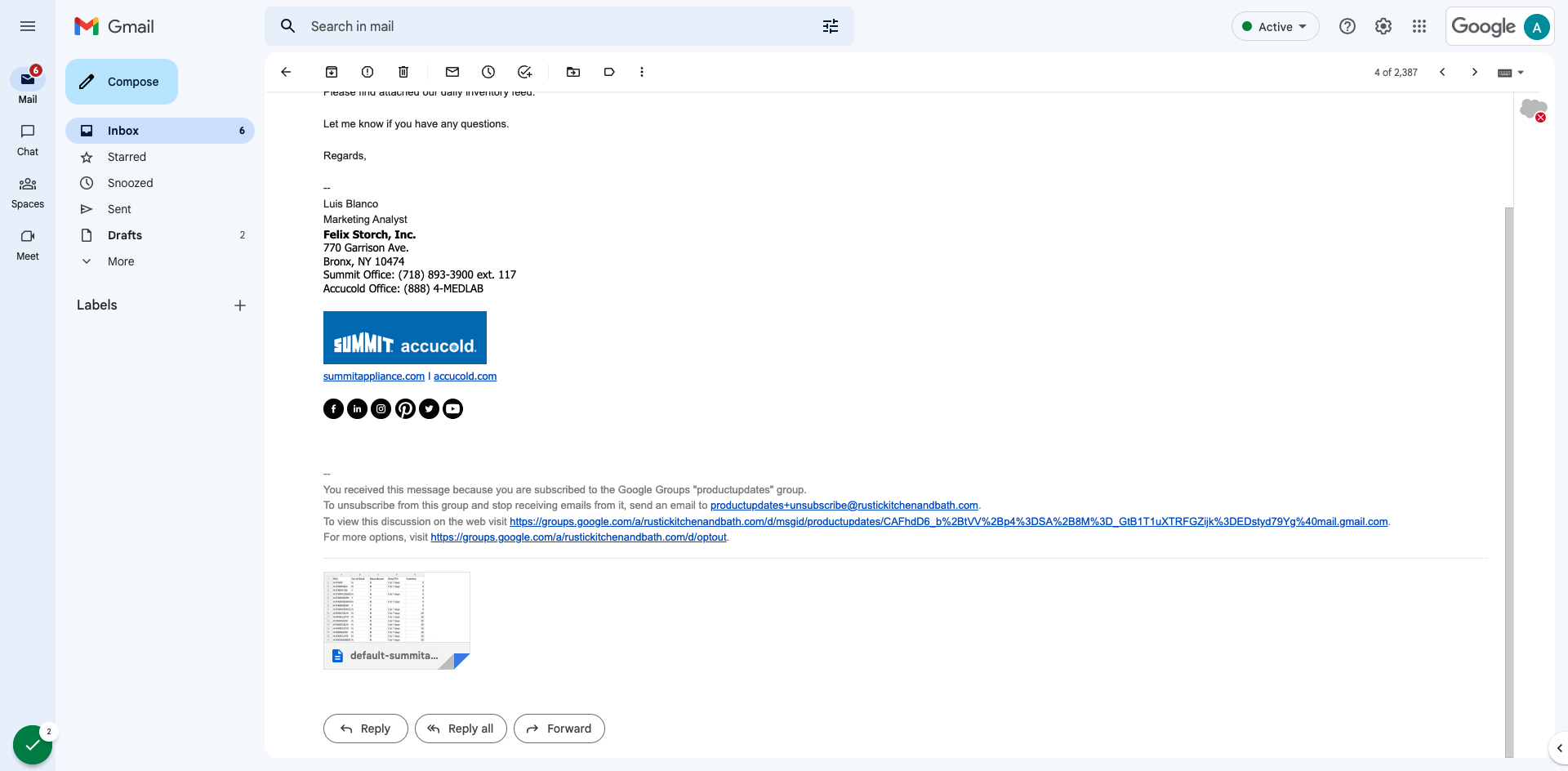Show the side panel chevron
The width and height of the screenshot is (1568, 771).
point(1558,747)
